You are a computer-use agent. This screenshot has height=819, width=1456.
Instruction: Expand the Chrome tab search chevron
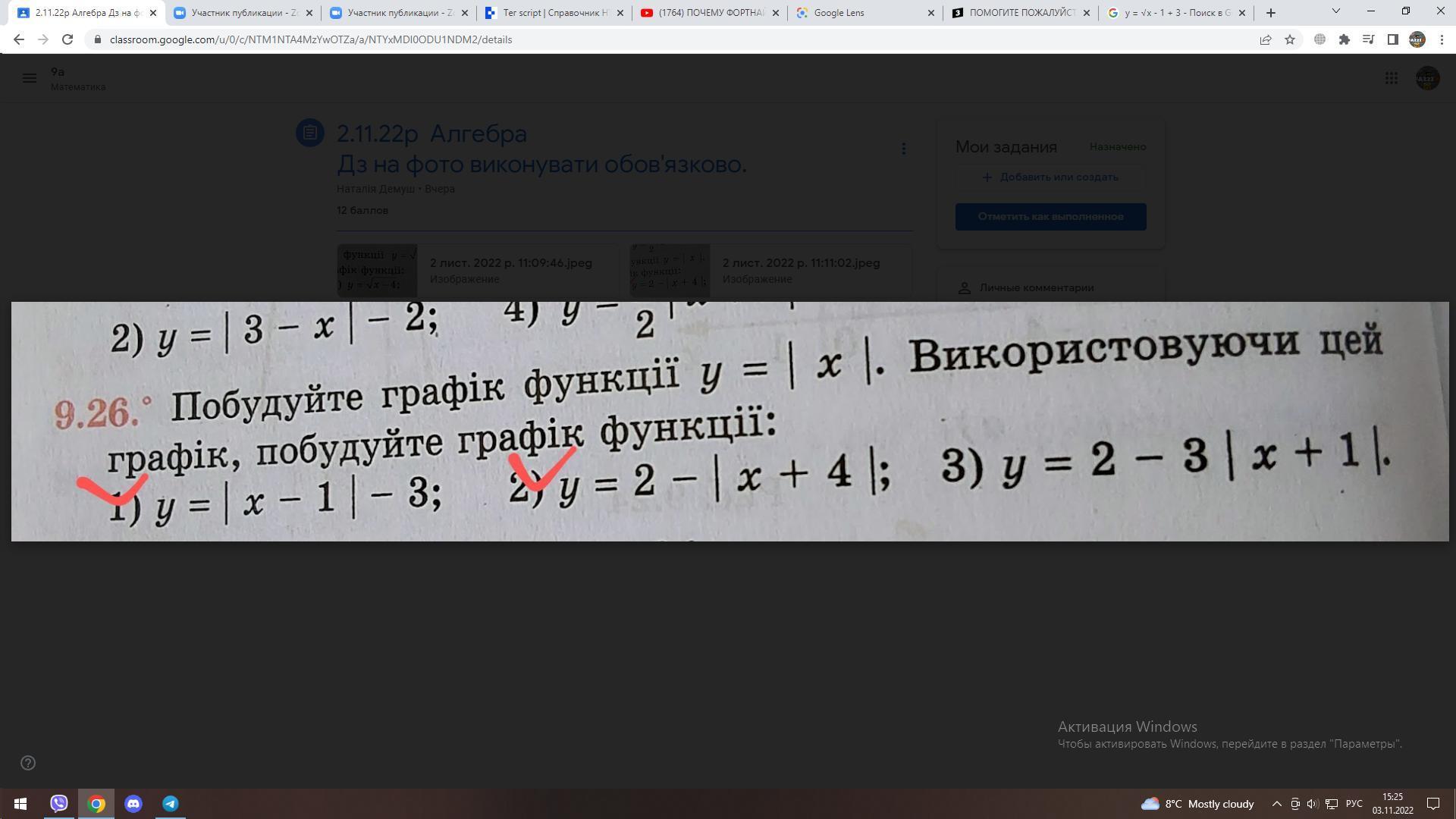1336,11
